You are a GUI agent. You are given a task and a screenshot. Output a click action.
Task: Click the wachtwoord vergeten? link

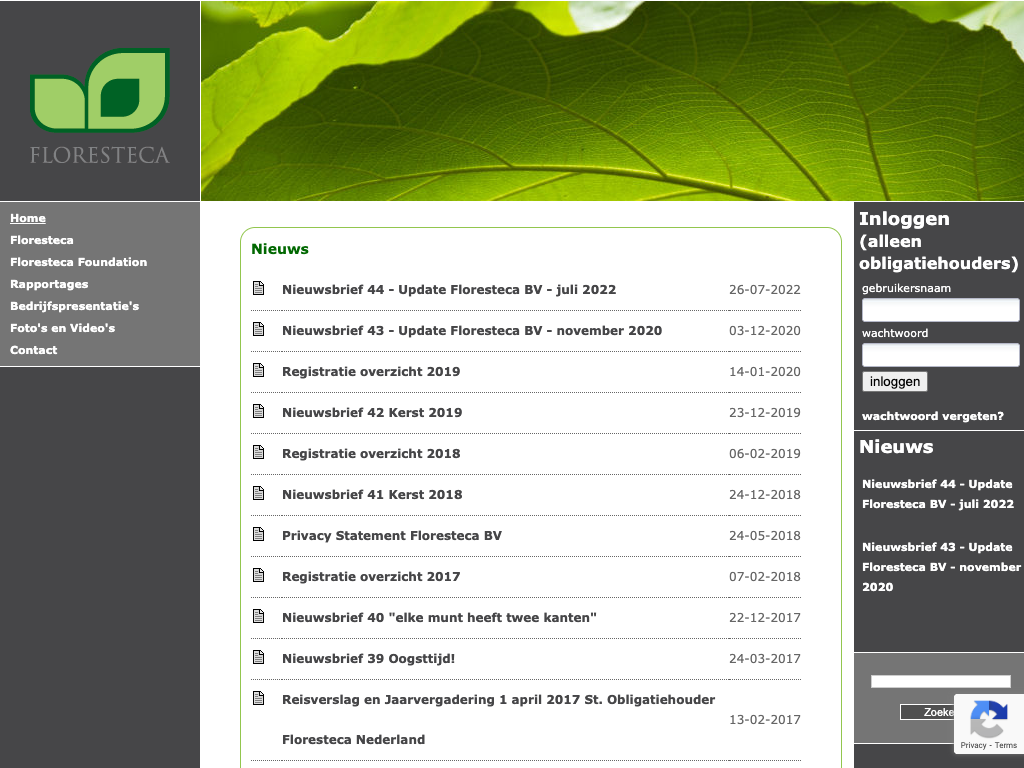932,416
